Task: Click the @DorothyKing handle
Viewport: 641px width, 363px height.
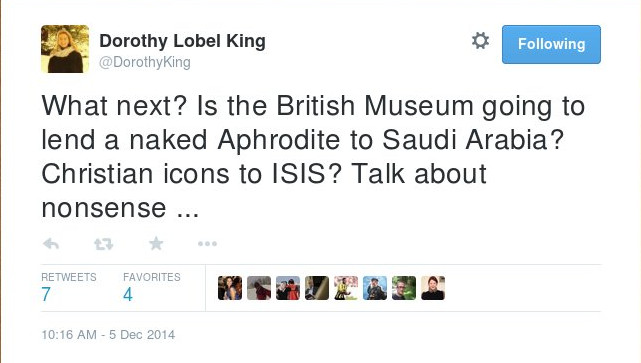Action: pyautogui.click(x=145, y=62)
